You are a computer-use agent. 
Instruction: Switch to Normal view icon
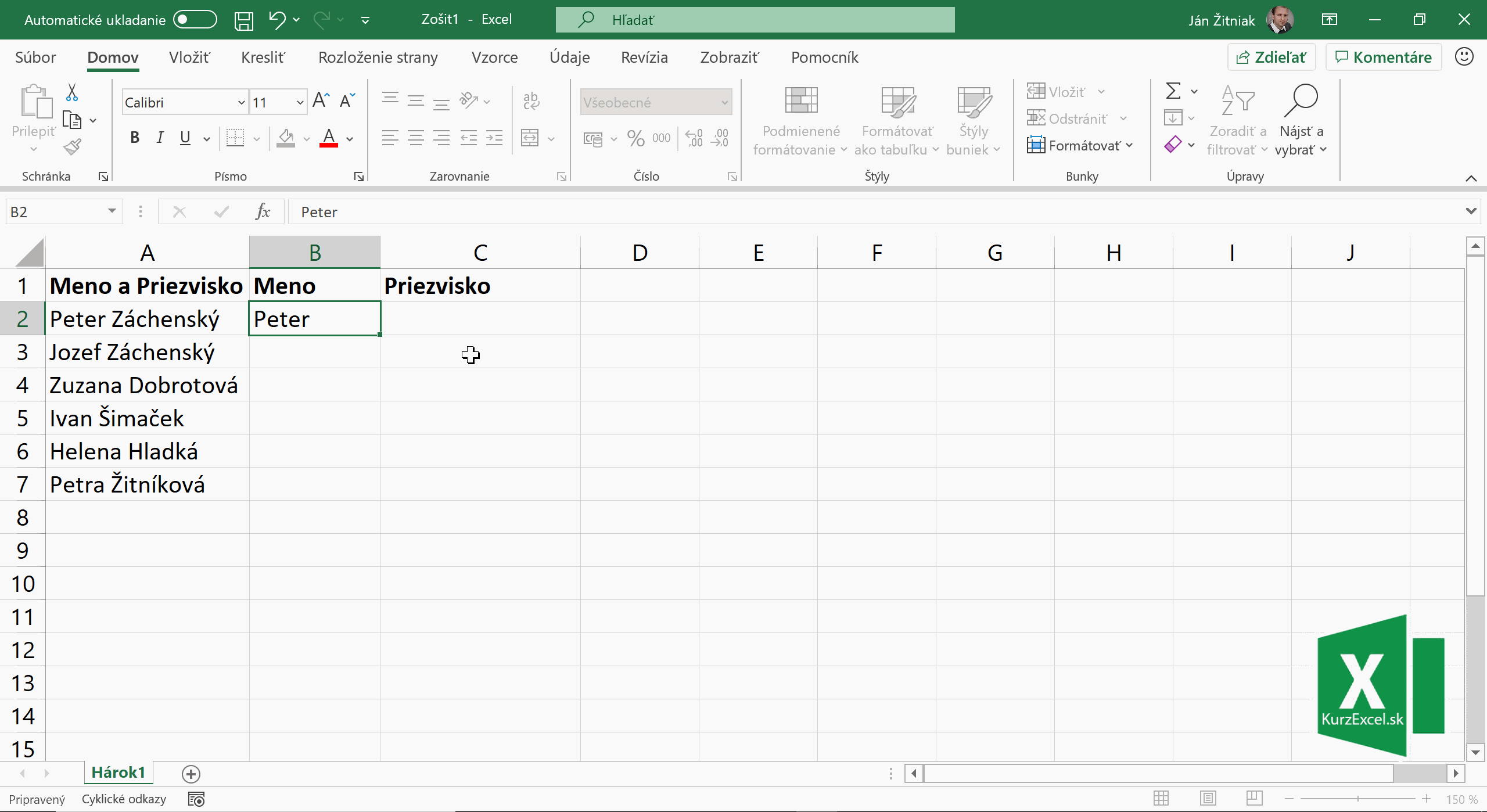tap(1161, 799)
